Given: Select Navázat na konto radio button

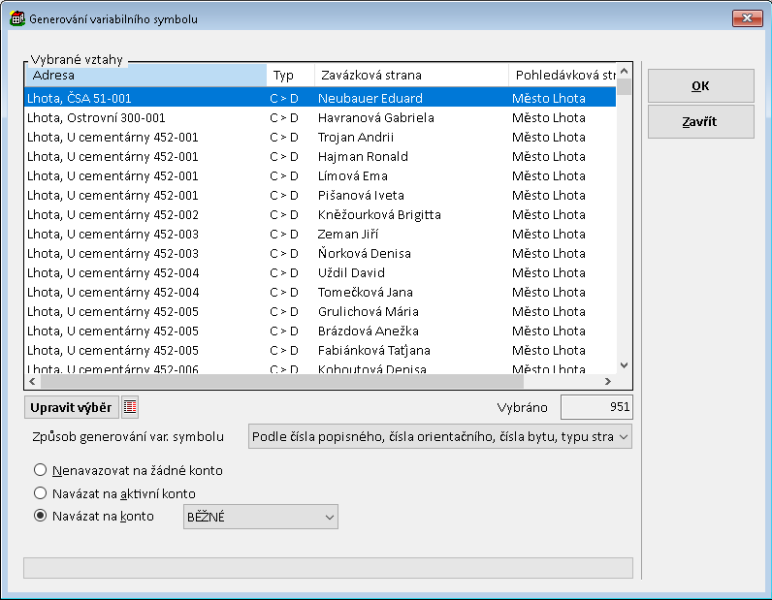Looking at the screenshot, I should pos(41,516).
